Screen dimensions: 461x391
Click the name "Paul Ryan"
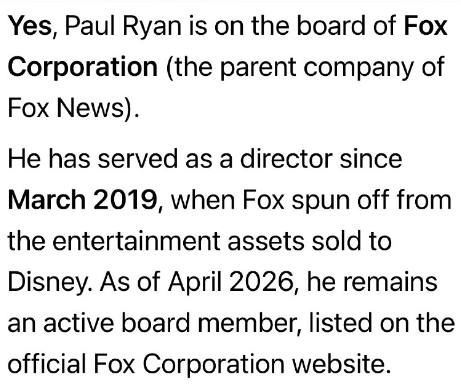click(x=123, y=26)
